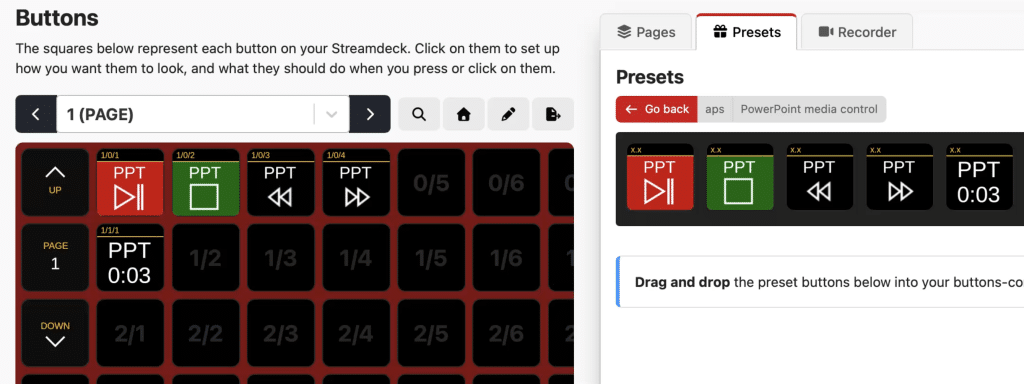Click the PAGE 1 number button
This screenshot has width=1024, height=384.
point(55,257)
